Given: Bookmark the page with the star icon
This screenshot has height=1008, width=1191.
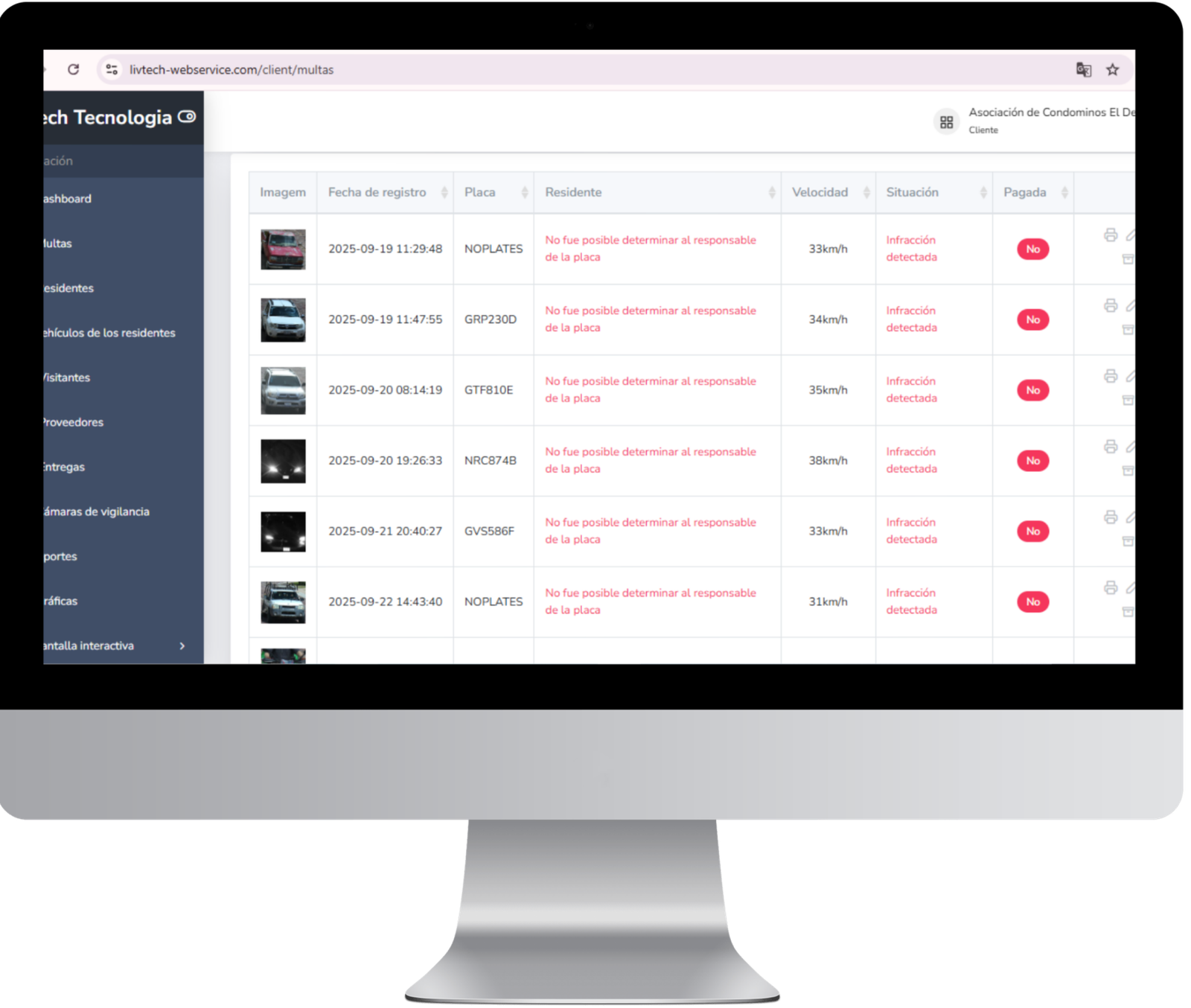Looking at the screenshot, I should tap(1113, 69).
